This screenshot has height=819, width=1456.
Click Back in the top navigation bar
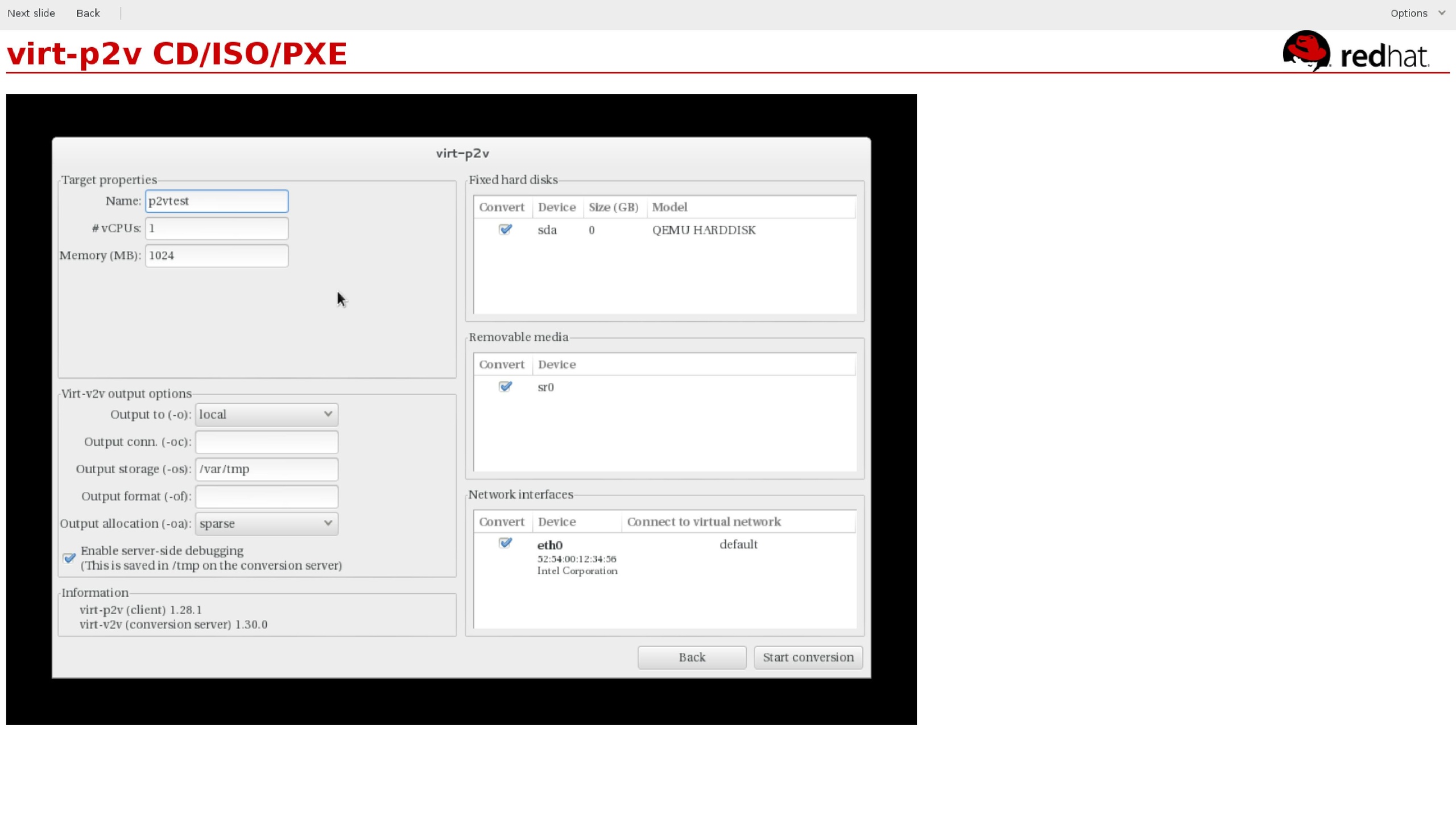[x=88, y=13]
